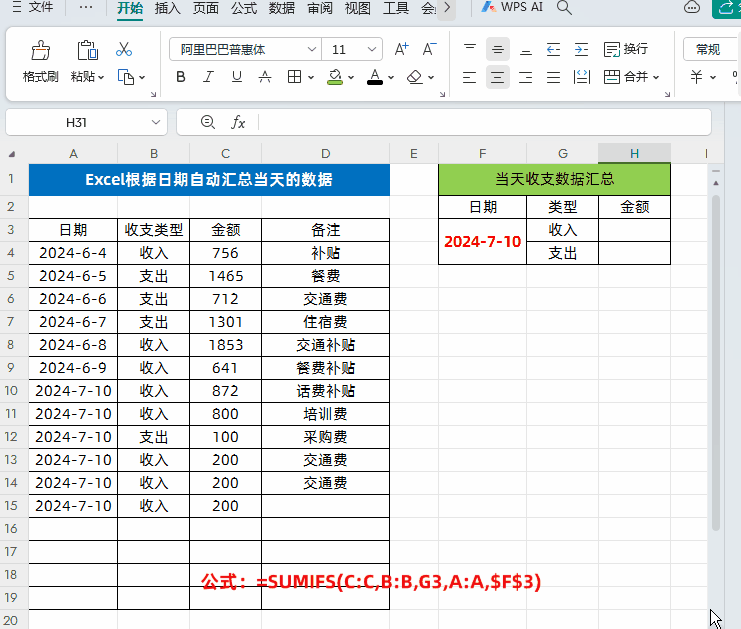Viewport: 741px width, 629px height.
Task: Click the search magnifier icon
Action: click(564, 8)
